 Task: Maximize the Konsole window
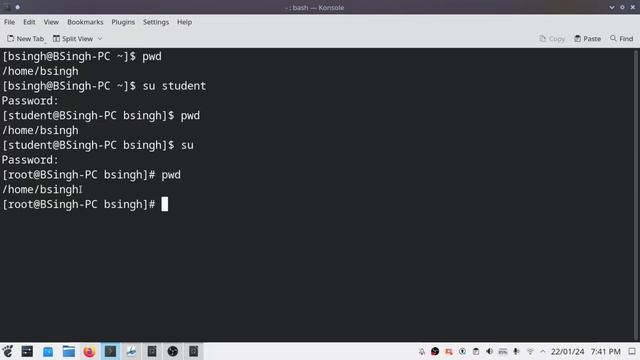pyautogui.click(x=622, y=7)
